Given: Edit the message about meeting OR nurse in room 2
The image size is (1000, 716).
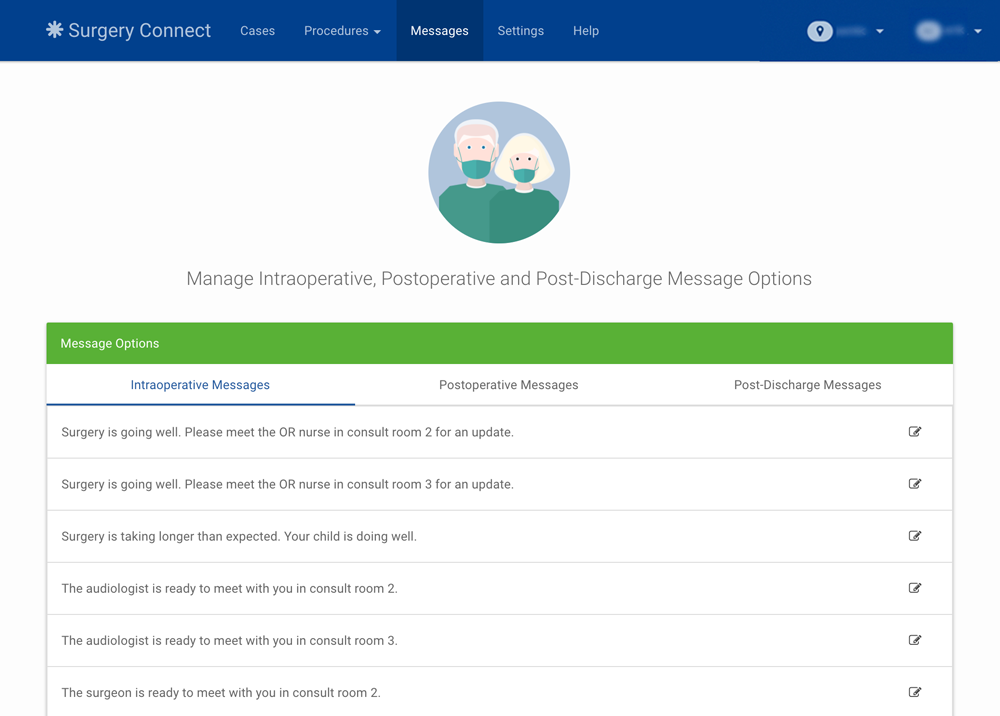Looking at the screenshot, I should tap(914, 431).
